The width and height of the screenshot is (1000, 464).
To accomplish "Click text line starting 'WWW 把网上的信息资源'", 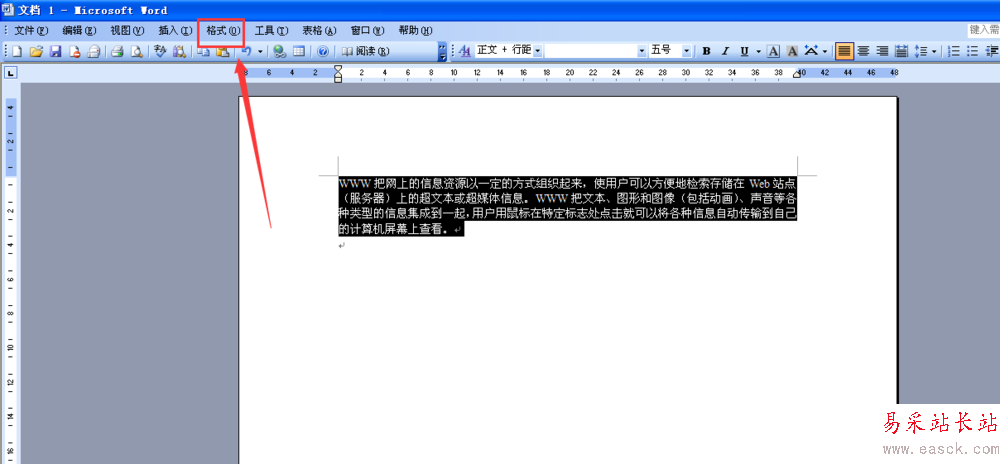I will [x=568, y=184].
